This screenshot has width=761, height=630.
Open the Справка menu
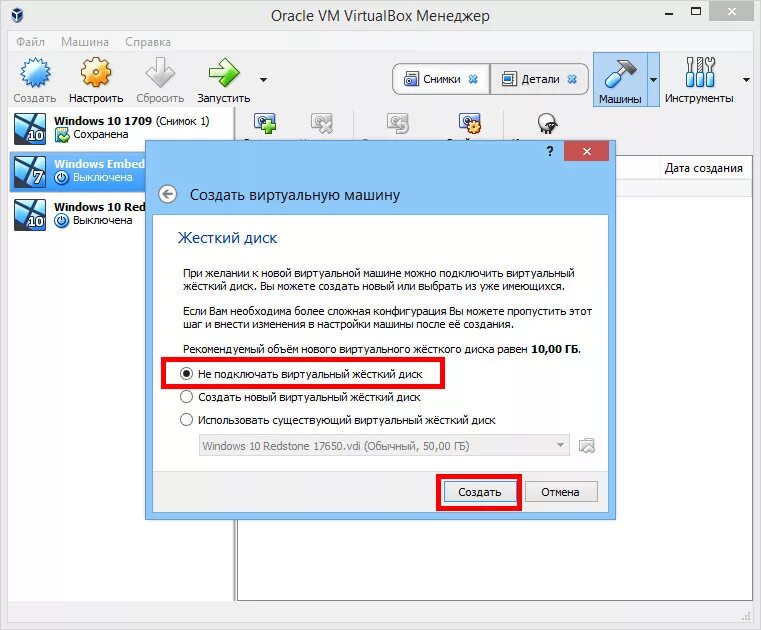pyautogui.click(x=148, y=42)
